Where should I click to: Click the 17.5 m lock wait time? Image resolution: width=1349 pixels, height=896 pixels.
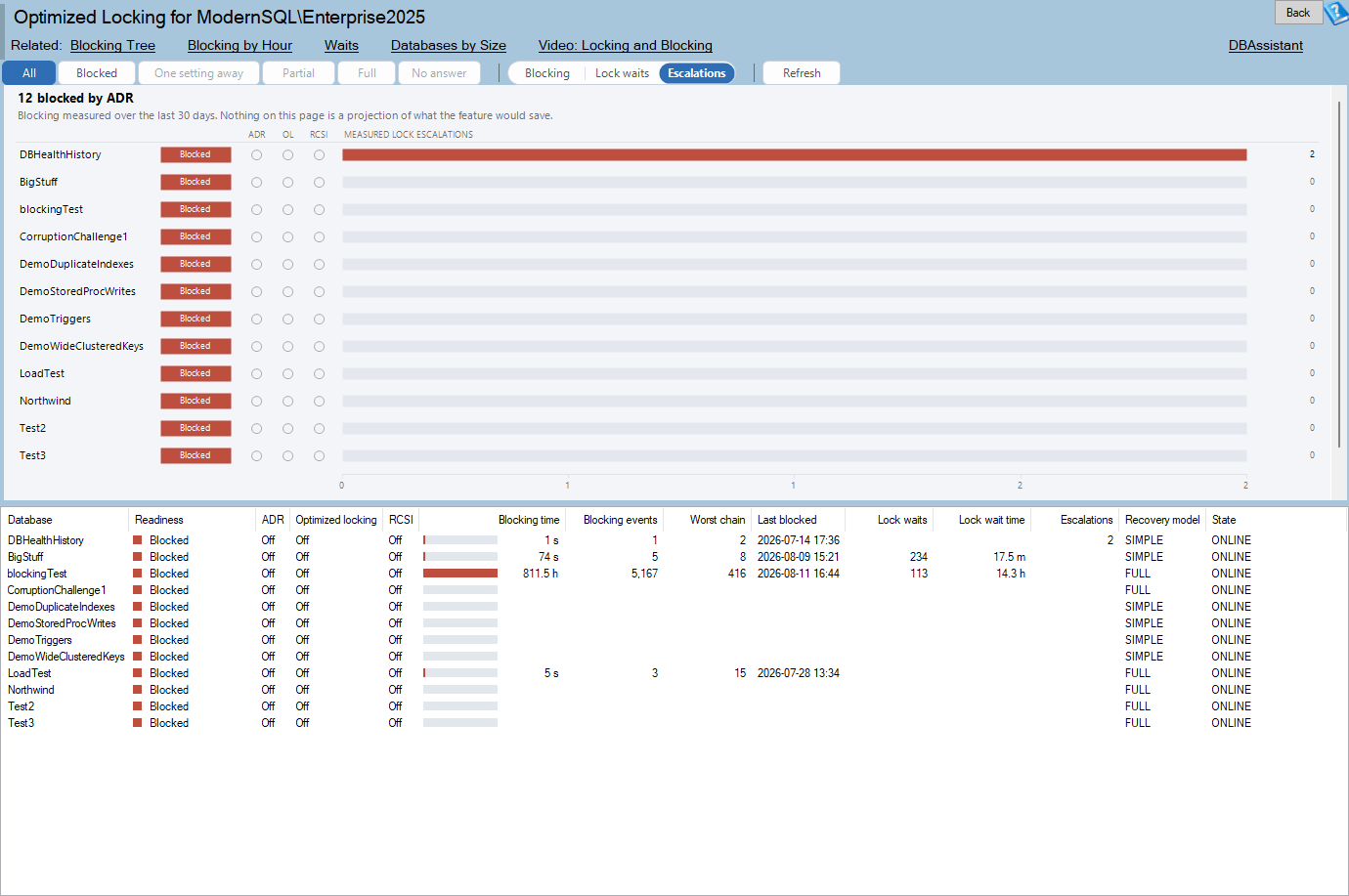[x=1010, y=557]
